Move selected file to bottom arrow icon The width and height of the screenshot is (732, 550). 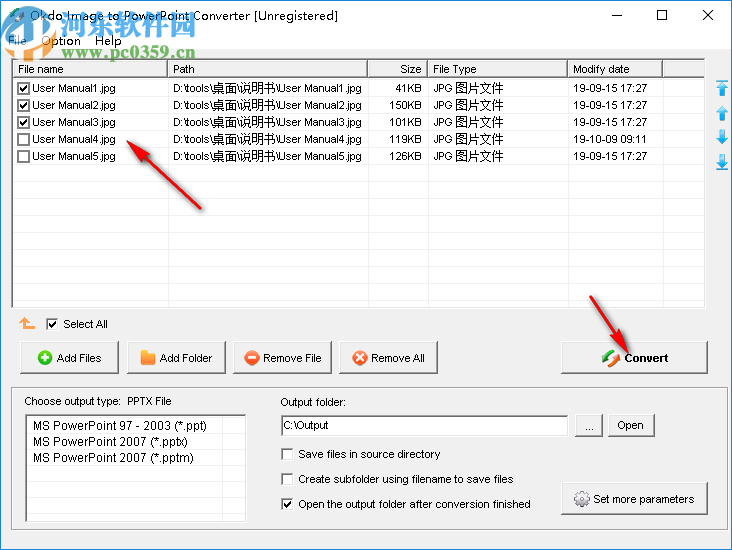coord(722,162)
